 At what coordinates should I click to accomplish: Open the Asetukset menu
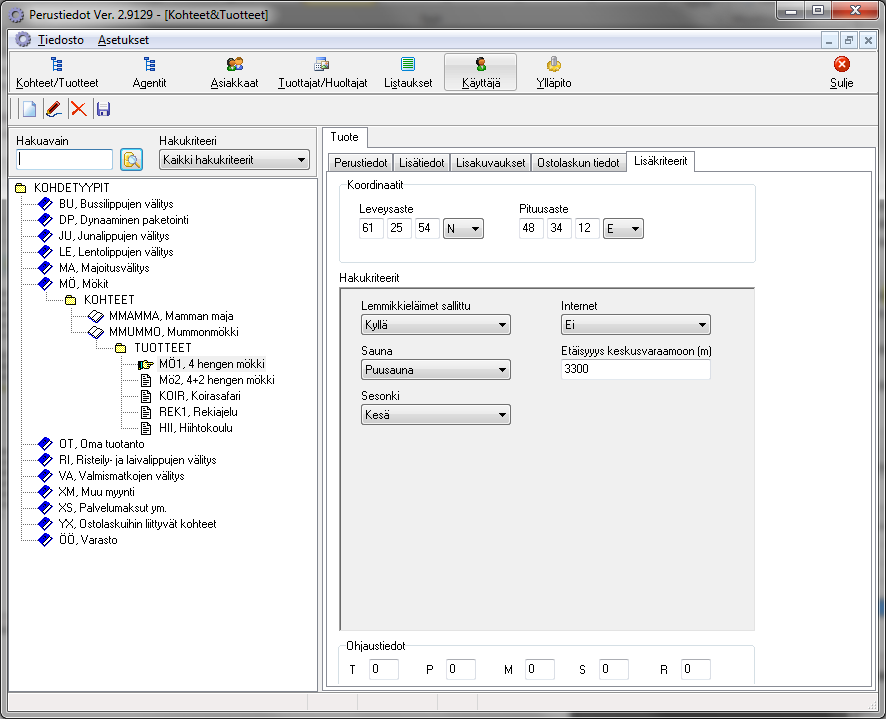point(123,40)
